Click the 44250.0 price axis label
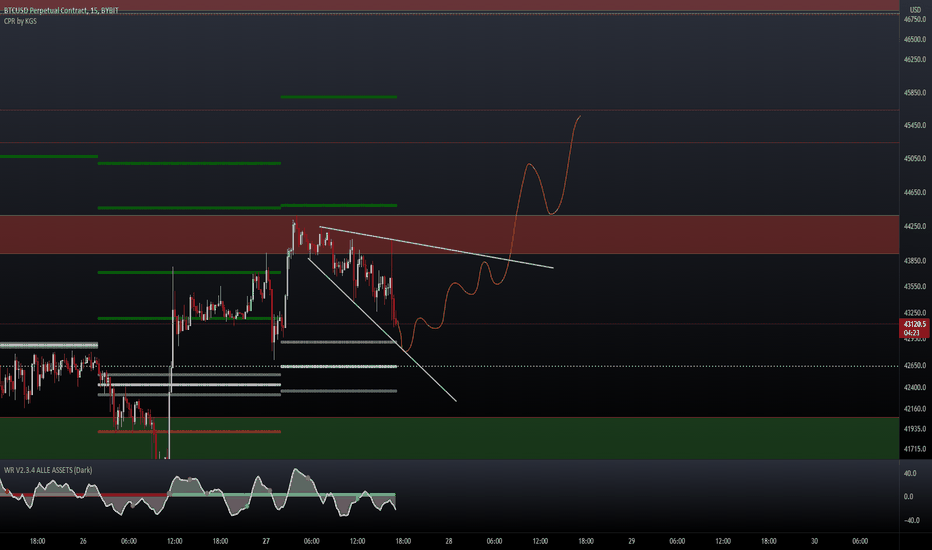This screenshot has height=550, width=932. pos(915,227)
